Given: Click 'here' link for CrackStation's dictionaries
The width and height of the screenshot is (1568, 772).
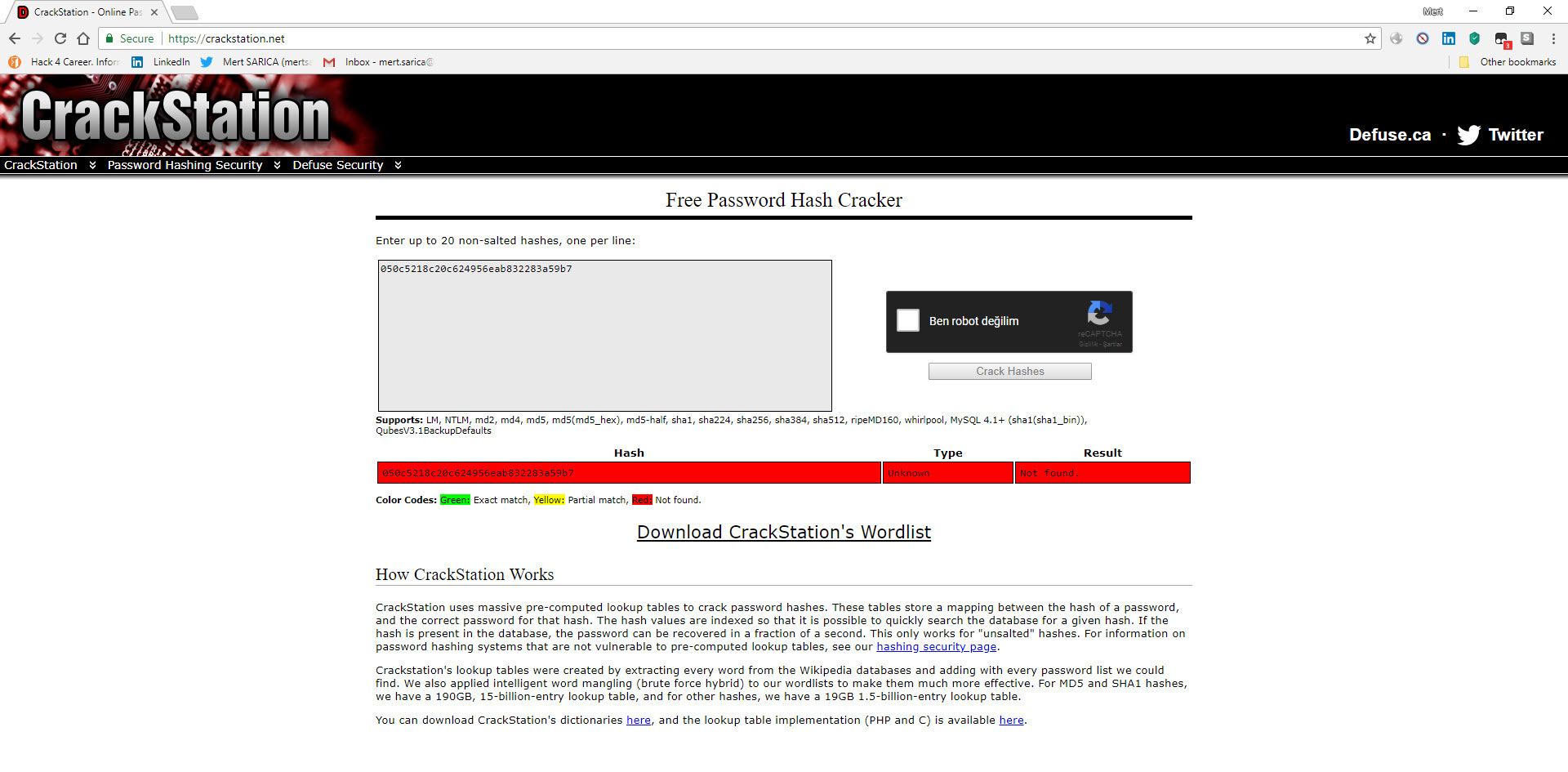Looking at the screenshot, I should pos(639,720).
